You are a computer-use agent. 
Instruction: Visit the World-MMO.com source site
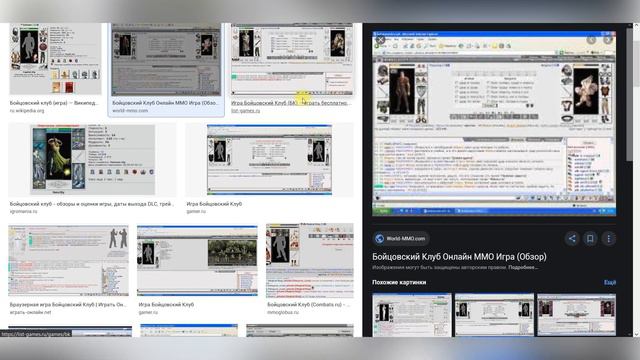click(x=401, y=238)
